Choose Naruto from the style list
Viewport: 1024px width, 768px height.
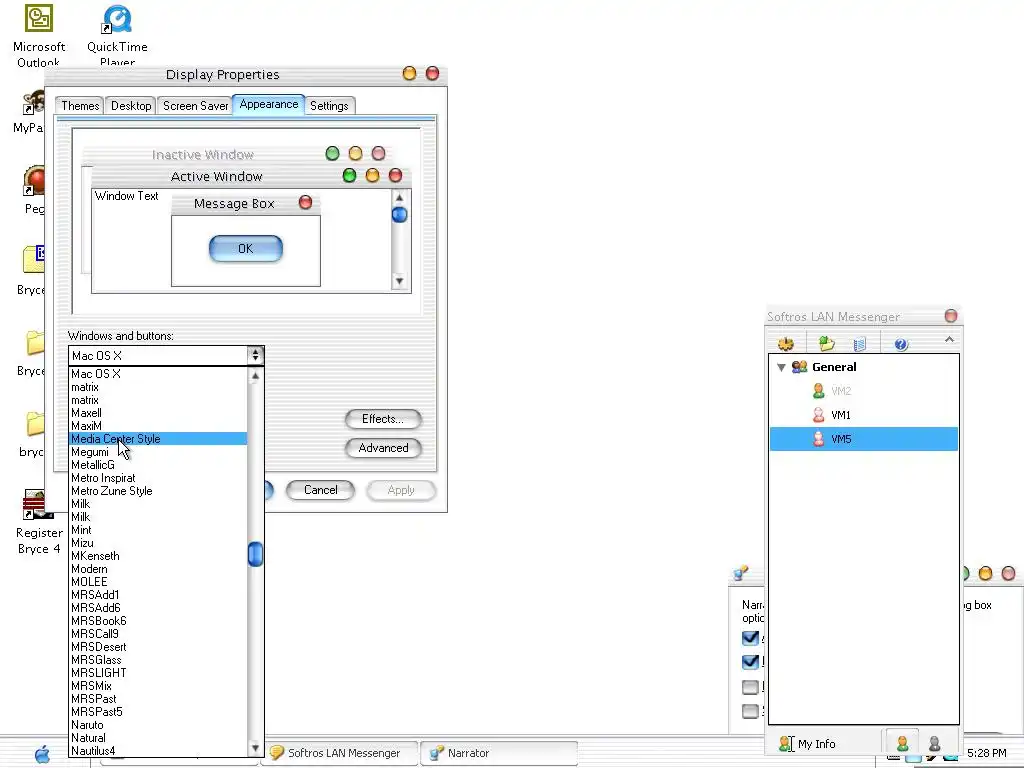157,725
